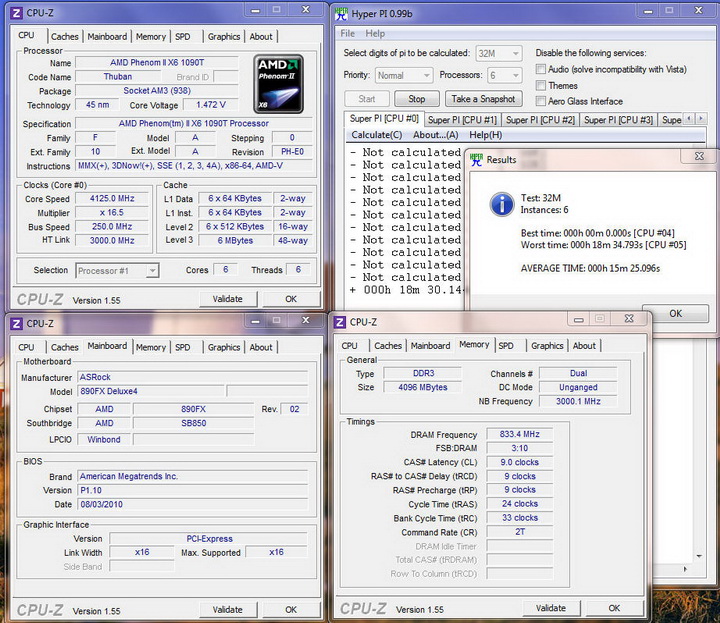This screenshot has width=720, height=623.
Task: Click the Core Voltage 1.472 V value
Action: point(210,105)
